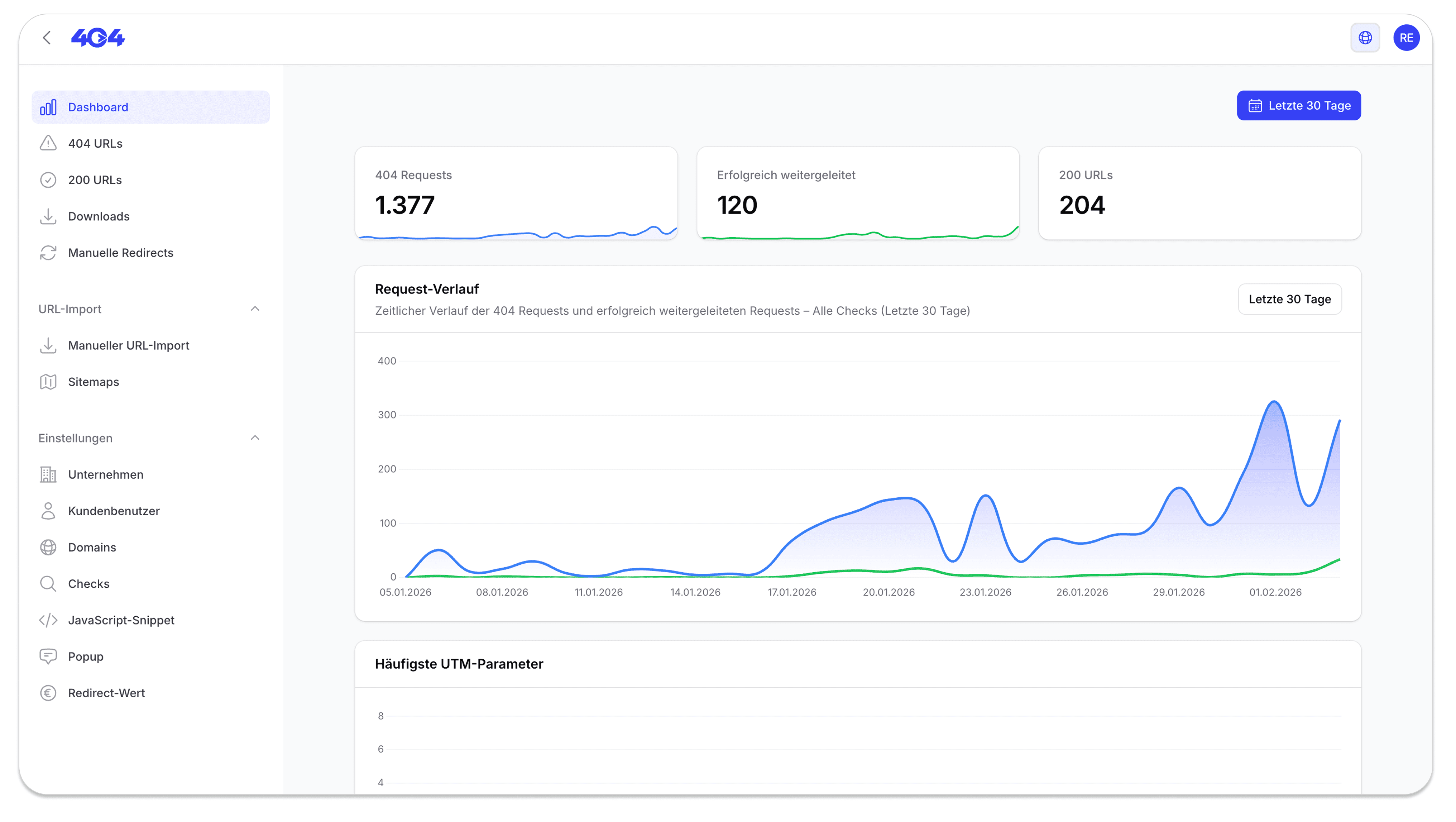The image size is (1456, 822).
Task: Open the chart's Letzte 30 Tage dropdown
Action: pyautogui.click(x=1289, y=299)
